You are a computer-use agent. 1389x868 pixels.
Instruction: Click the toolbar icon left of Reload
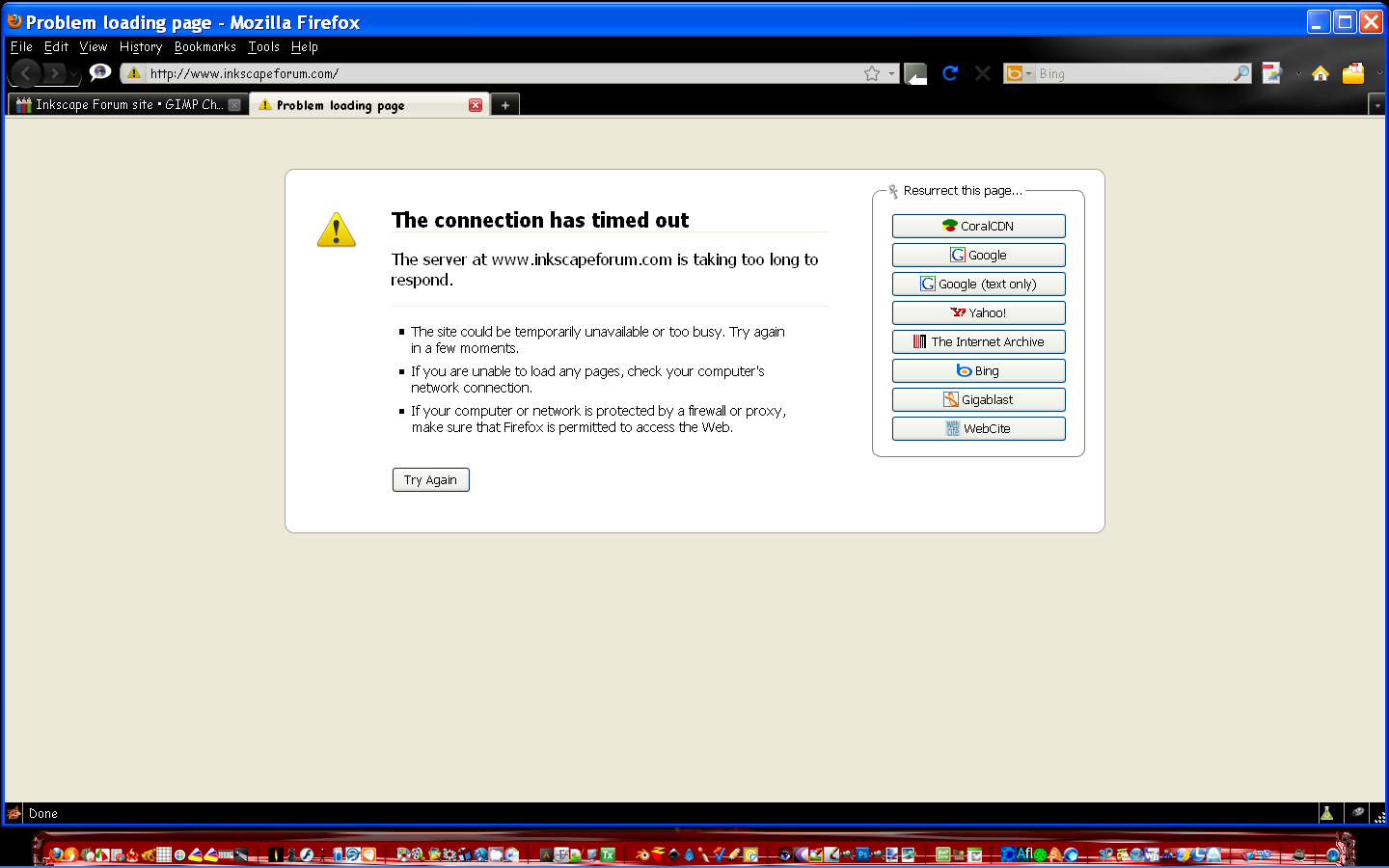click(x=915, y=73)
